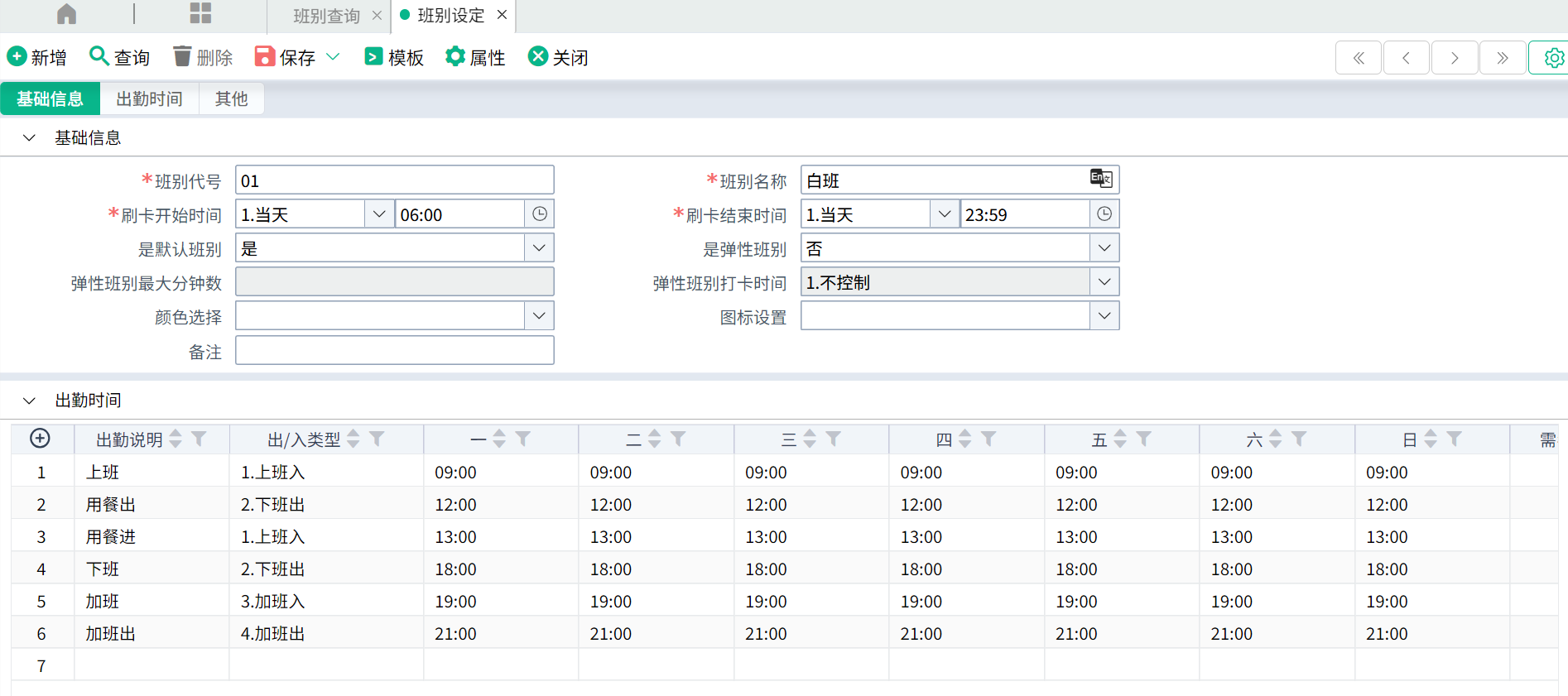
Task: Click the 新增 button
Action: 37,57
